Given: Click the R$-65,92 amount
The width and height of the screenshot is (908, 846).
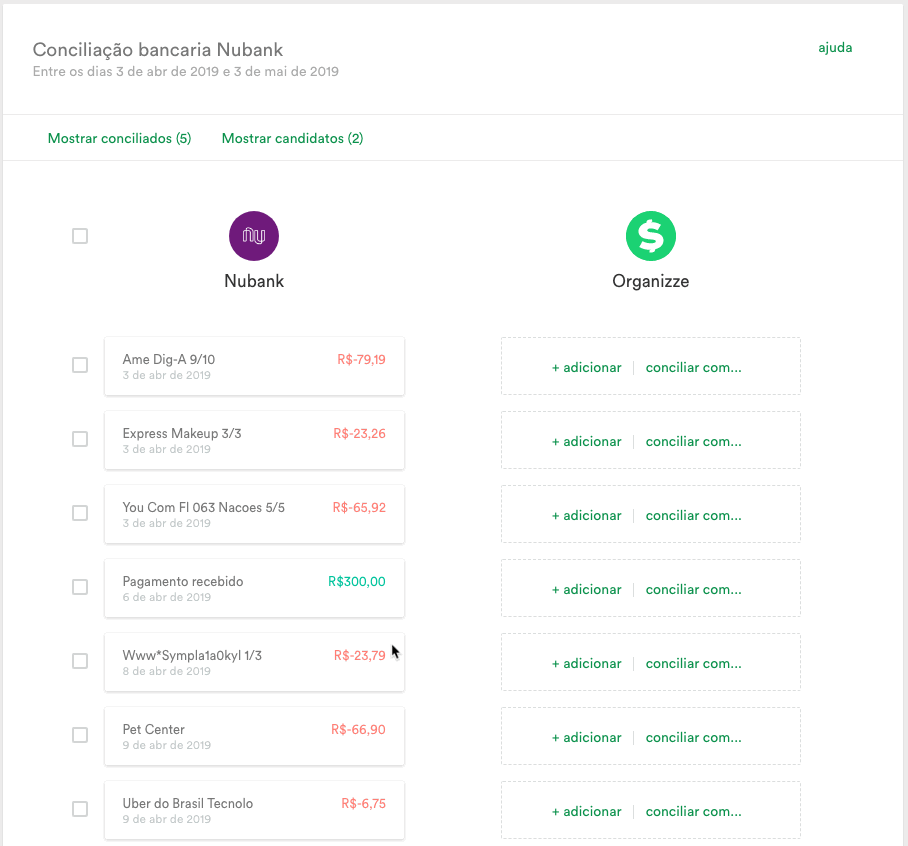Looking at the screenshot, I should [x=359, y=508].
